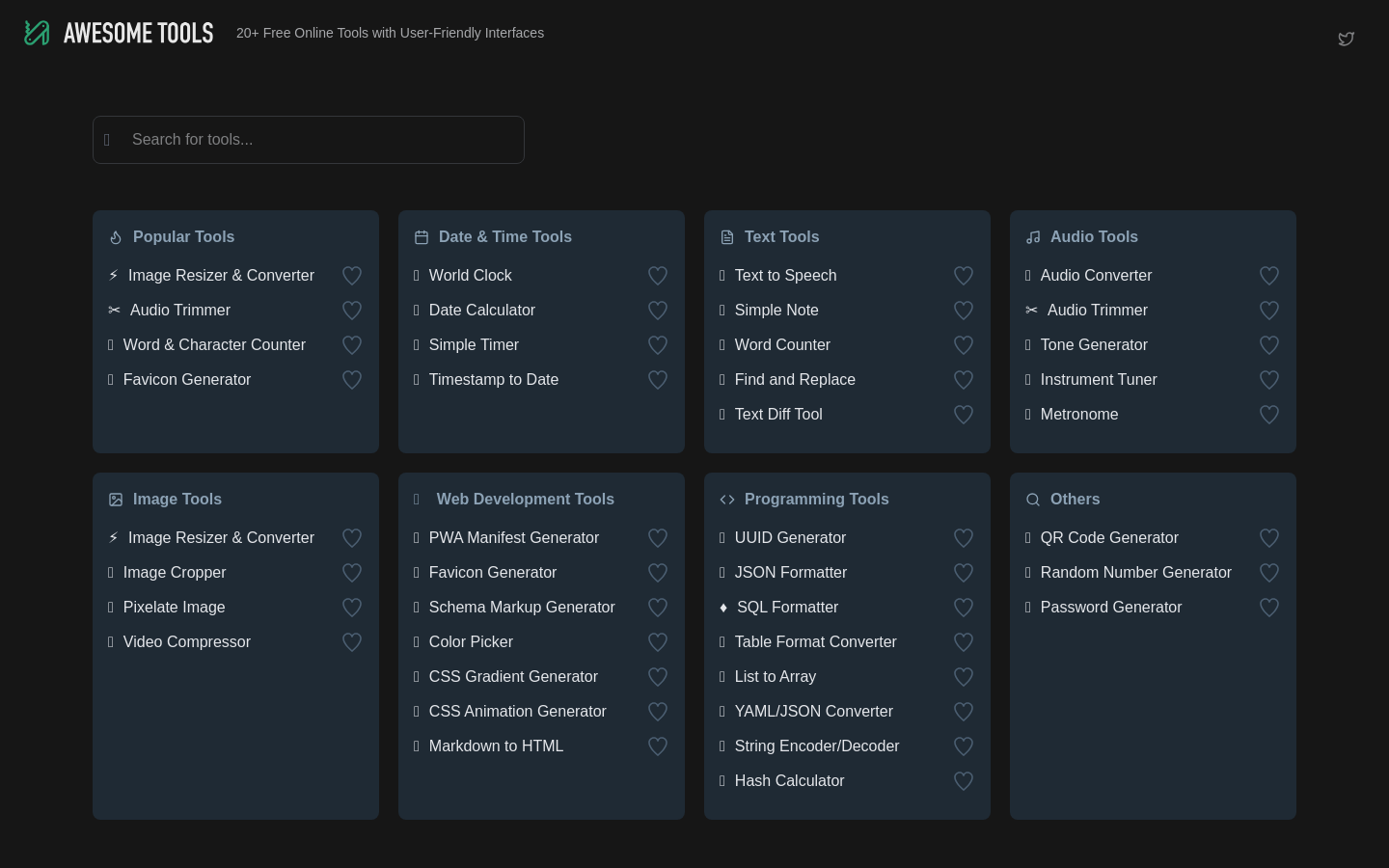Open the Simple Timer tool

click(x=474, y=345)
